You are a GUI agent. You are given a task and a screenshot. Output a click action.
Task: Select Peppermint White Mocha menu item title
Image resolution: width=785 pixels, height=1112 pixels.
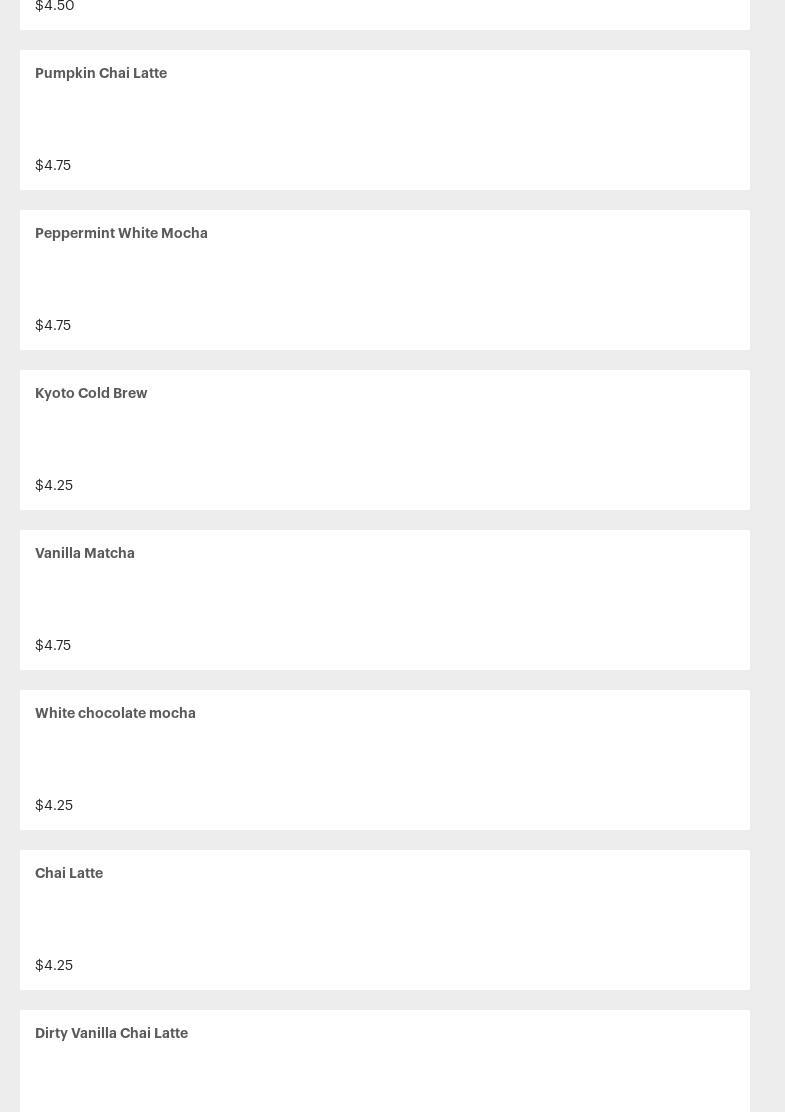pos(121,233)
